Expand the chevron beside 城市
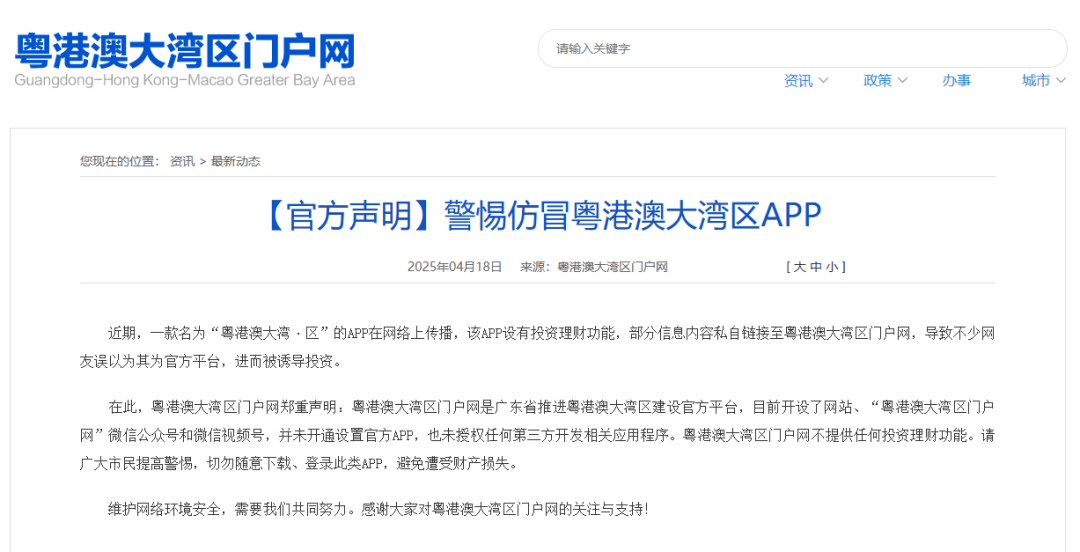Screen dimensions: 1080x552 click(1061, 81)
